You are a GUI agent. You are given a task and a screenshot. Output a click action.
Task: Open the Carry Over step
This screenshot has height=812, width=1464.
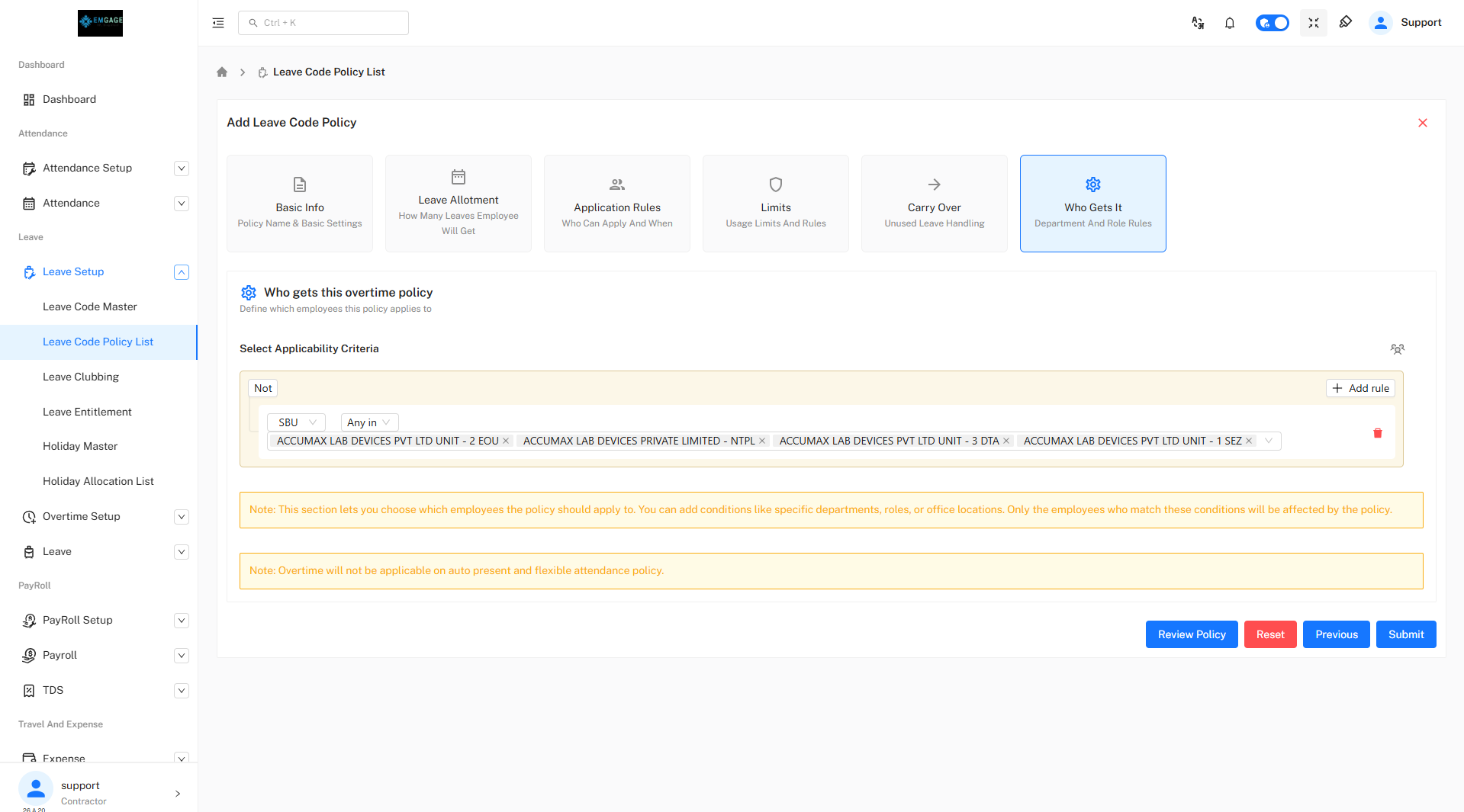(x=935, y=204)
